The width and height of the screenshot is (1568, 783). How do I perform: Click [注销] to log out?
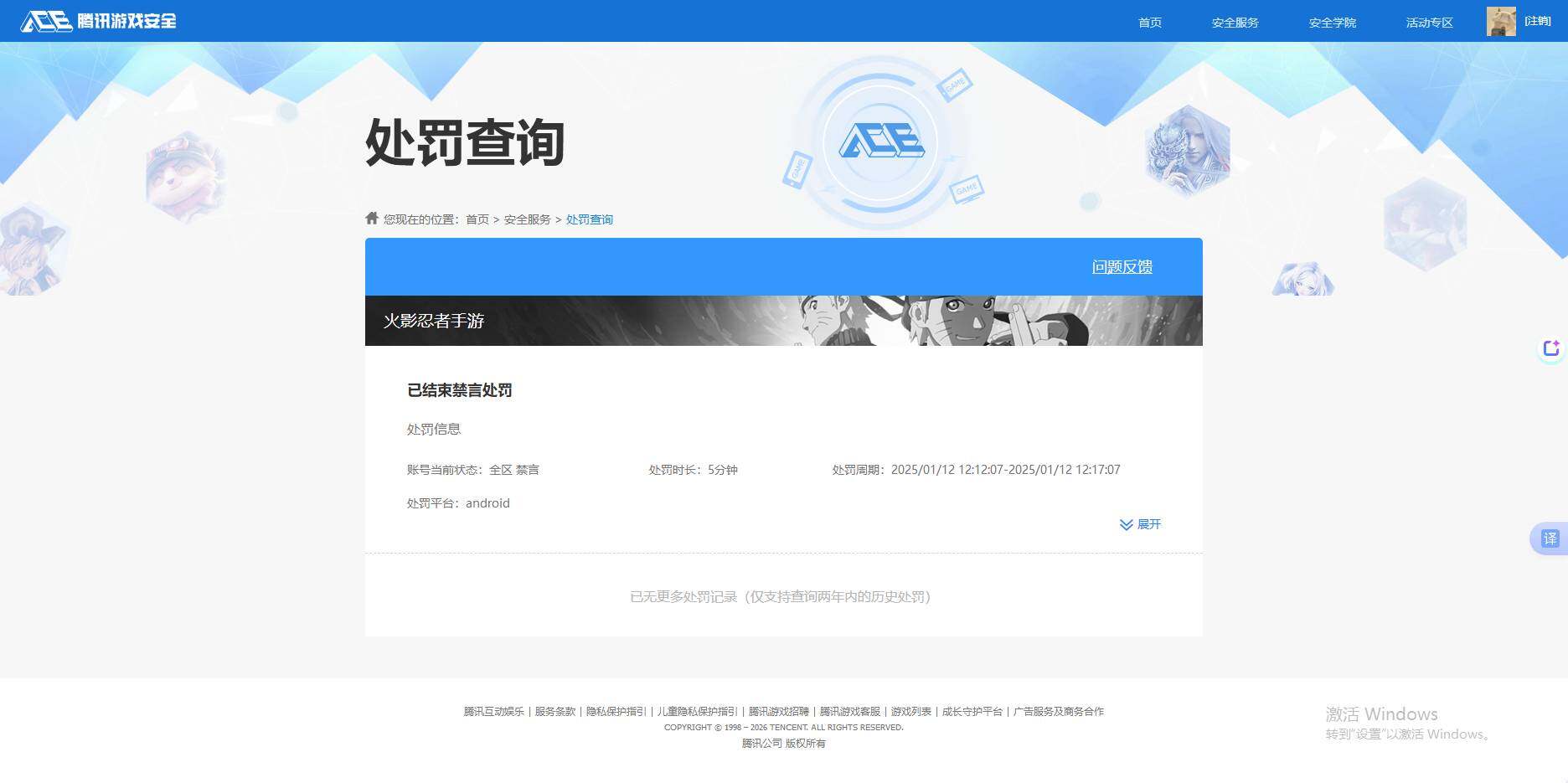[1539, 20]
